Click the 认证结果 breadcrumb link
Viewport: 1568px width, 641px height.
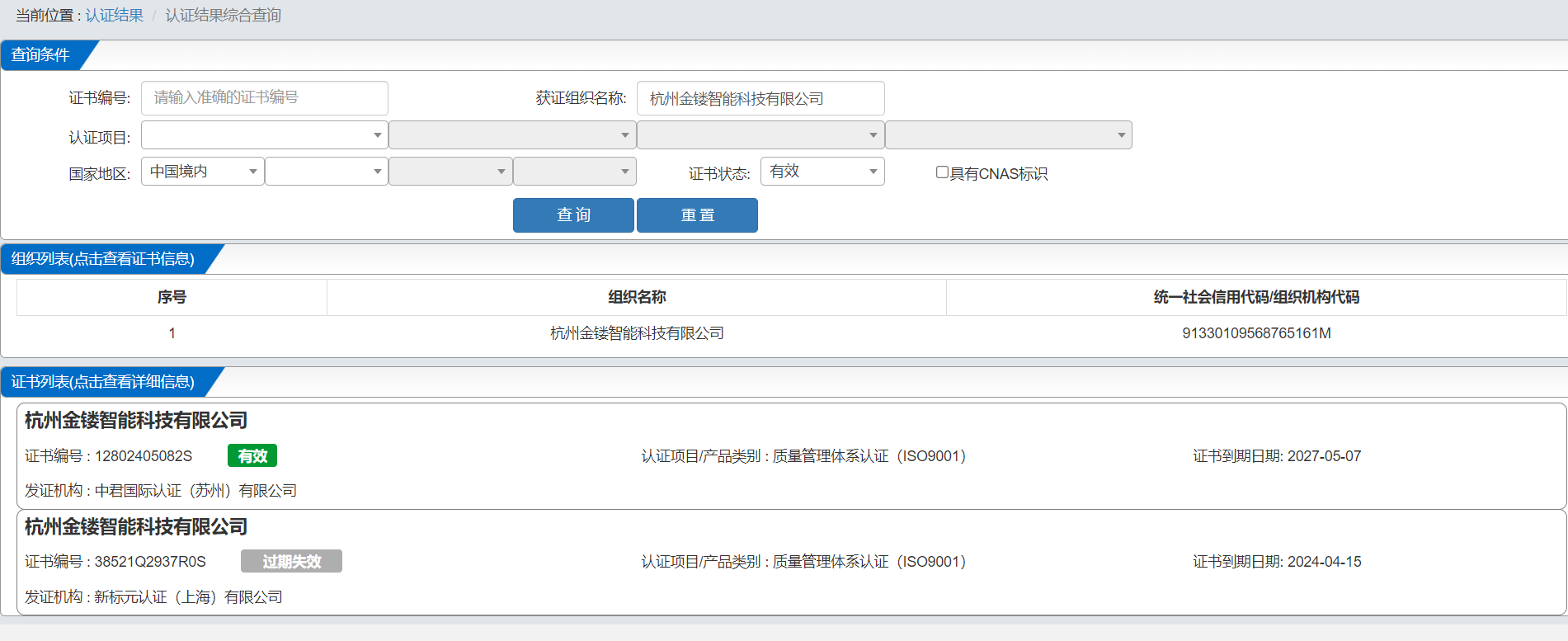tap(115, 16)
